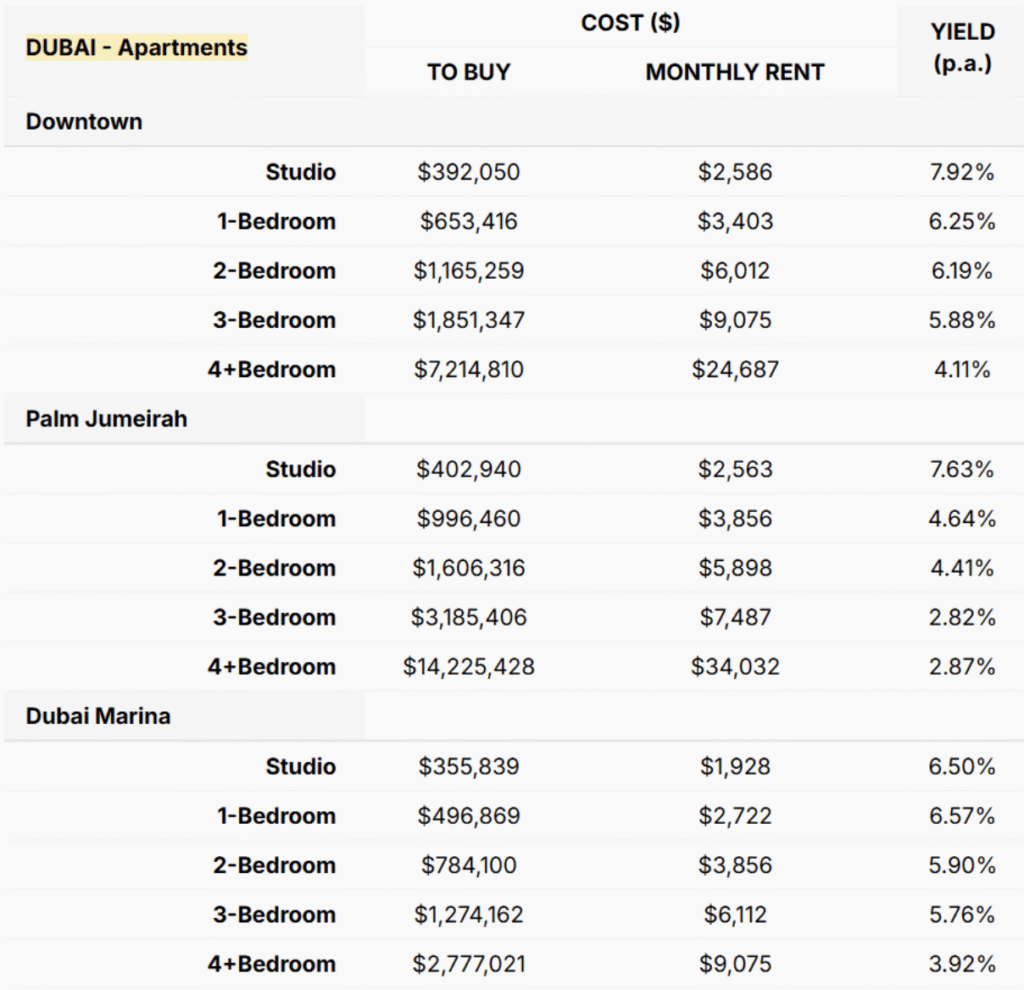The height and width of the screenshot is (990, 1024).
Task: Click the "COST ($)" header cell
Action: point(630,23)
